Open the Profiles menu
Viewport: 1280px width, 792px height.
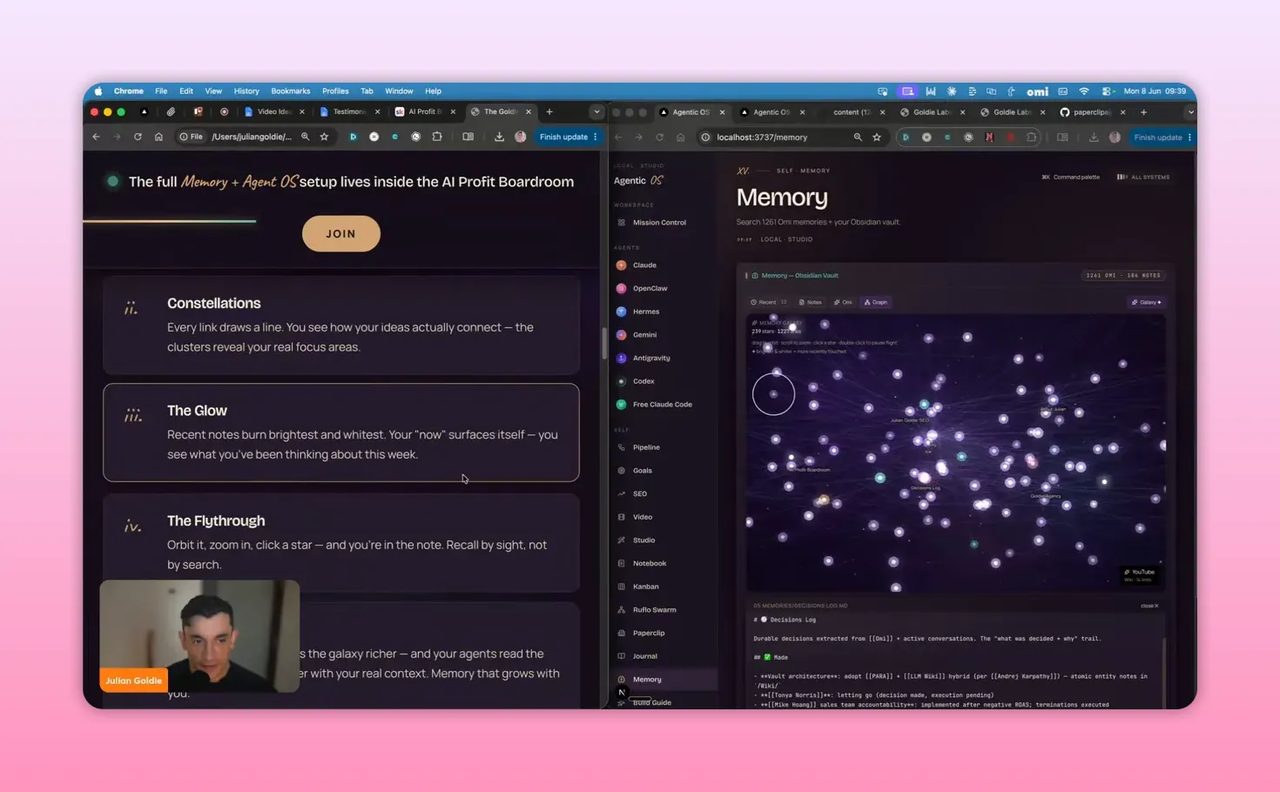(x=335, y=91)
